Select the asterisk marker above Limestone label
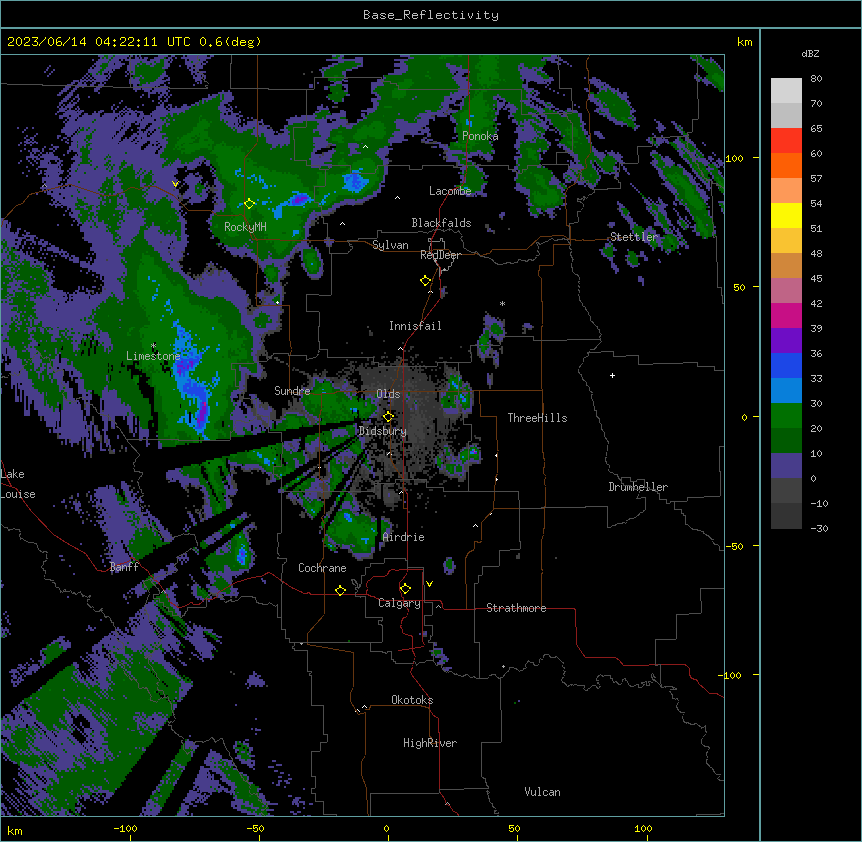This screenshot has width=862, height=842. tap(153, 346)
